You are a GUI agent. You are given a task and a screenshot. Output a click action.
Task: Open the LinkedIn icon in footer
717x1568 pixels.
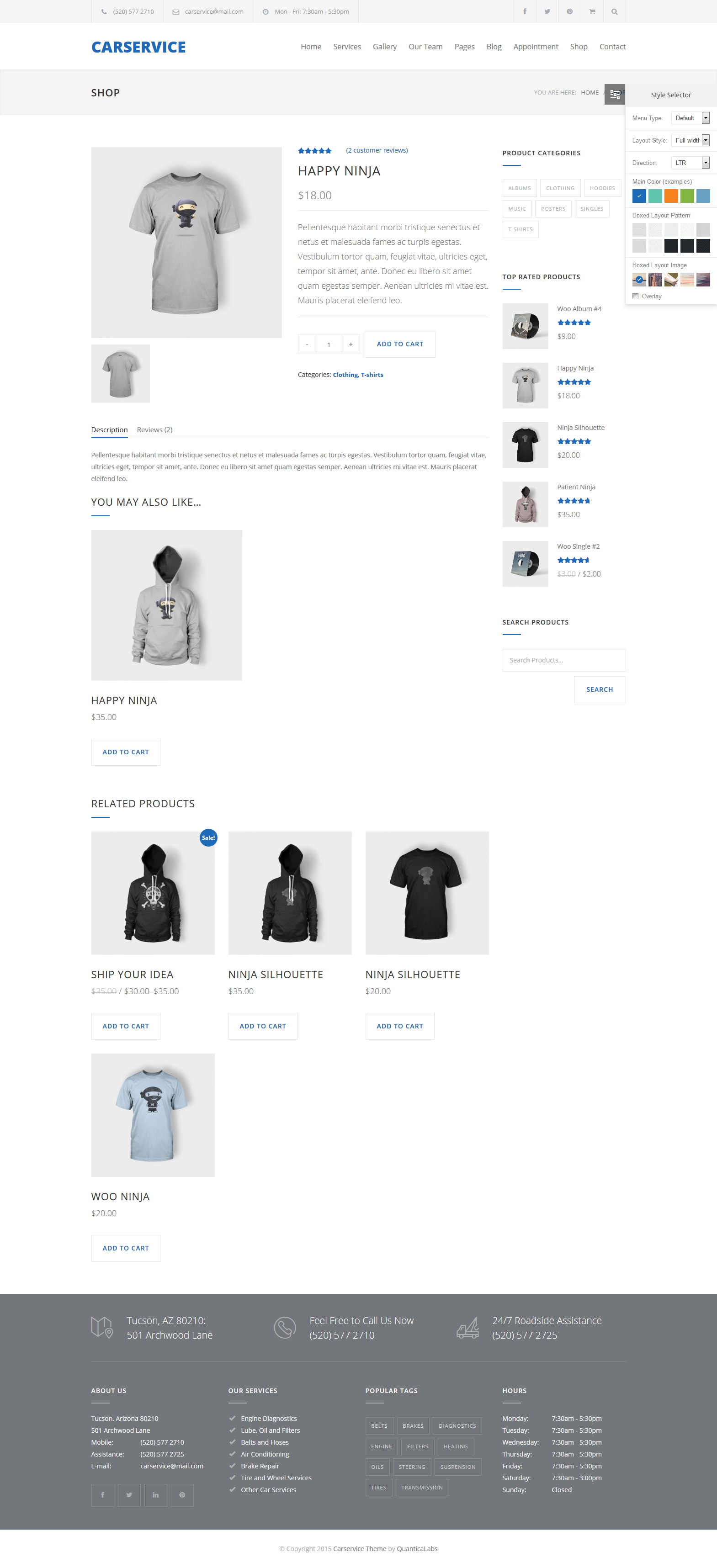click(156, 1495)
